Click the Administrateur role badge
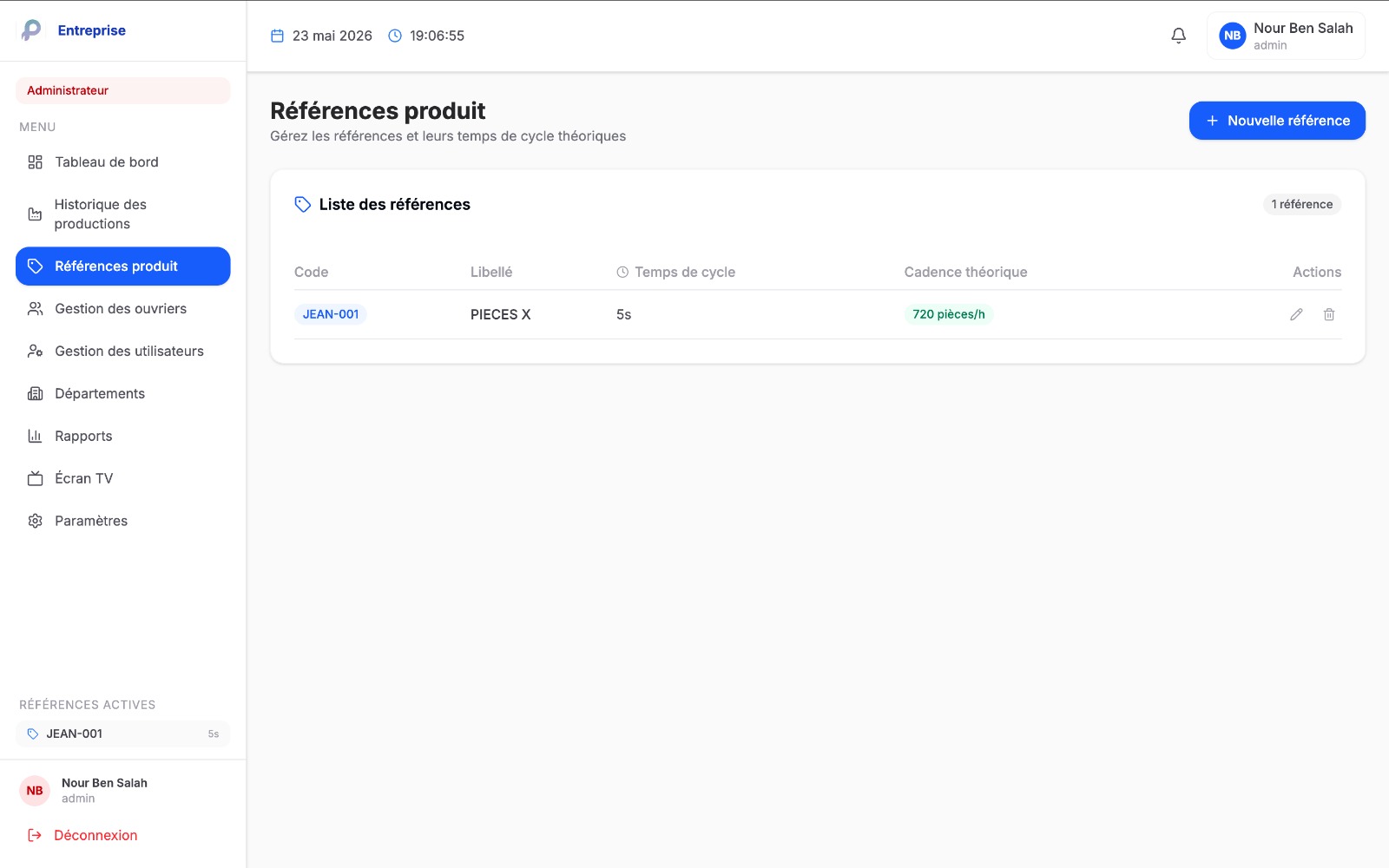The height and width of the screenshot is (868, 1389). click(123, 90)
